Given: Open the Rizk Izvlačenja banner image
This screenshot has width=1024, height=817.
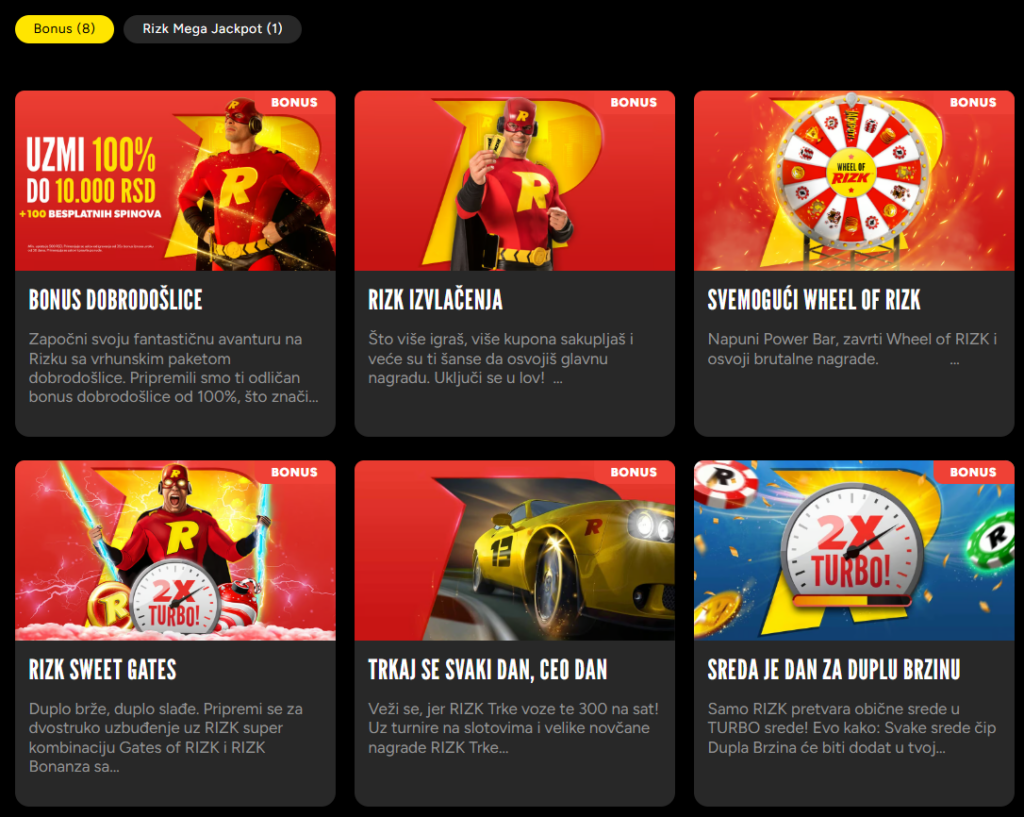Looking at the screenshot, I should (515, 180).
